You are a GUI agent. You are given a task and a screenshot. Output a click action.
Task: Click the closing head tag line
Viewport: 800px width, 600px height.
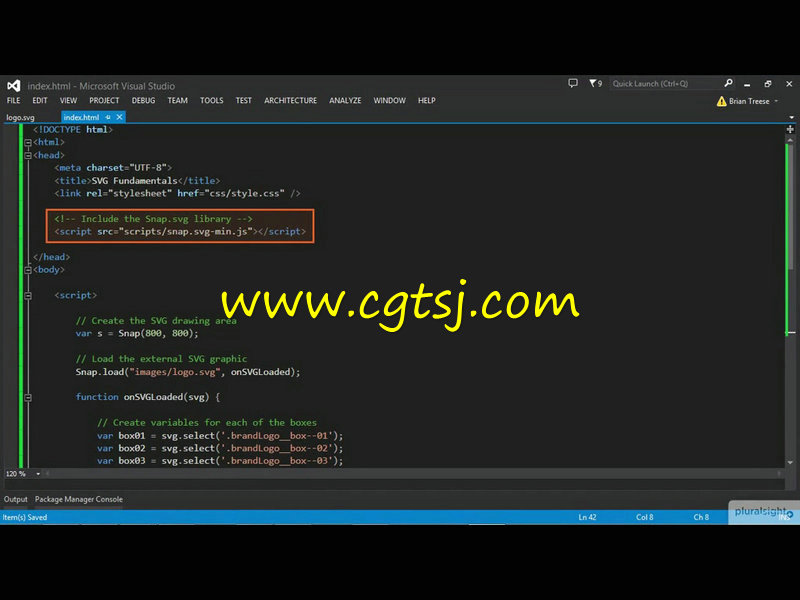(x=52, y=257)
